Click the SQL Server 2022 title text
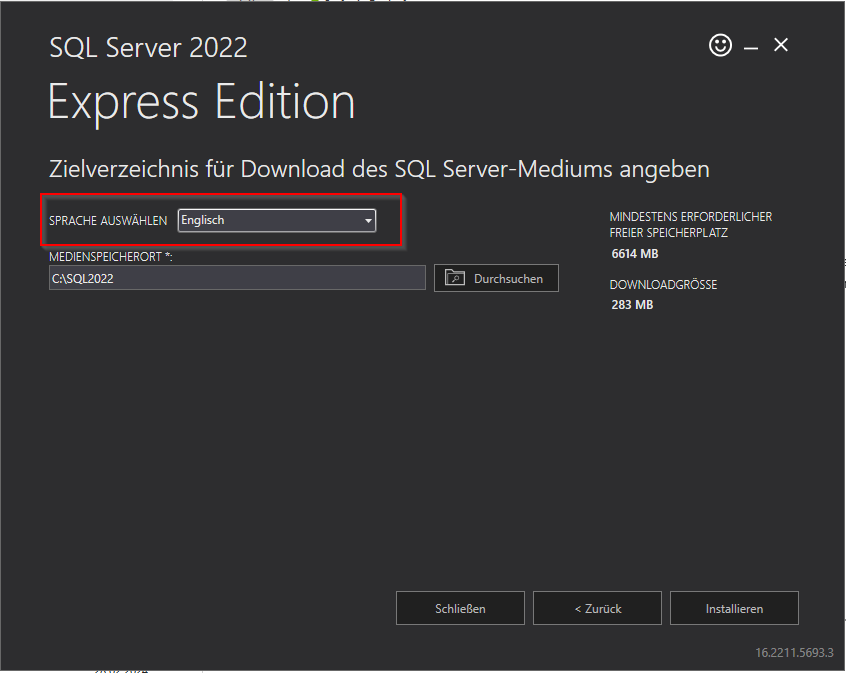Screen dimensions: 846x673 click(148, 47)
